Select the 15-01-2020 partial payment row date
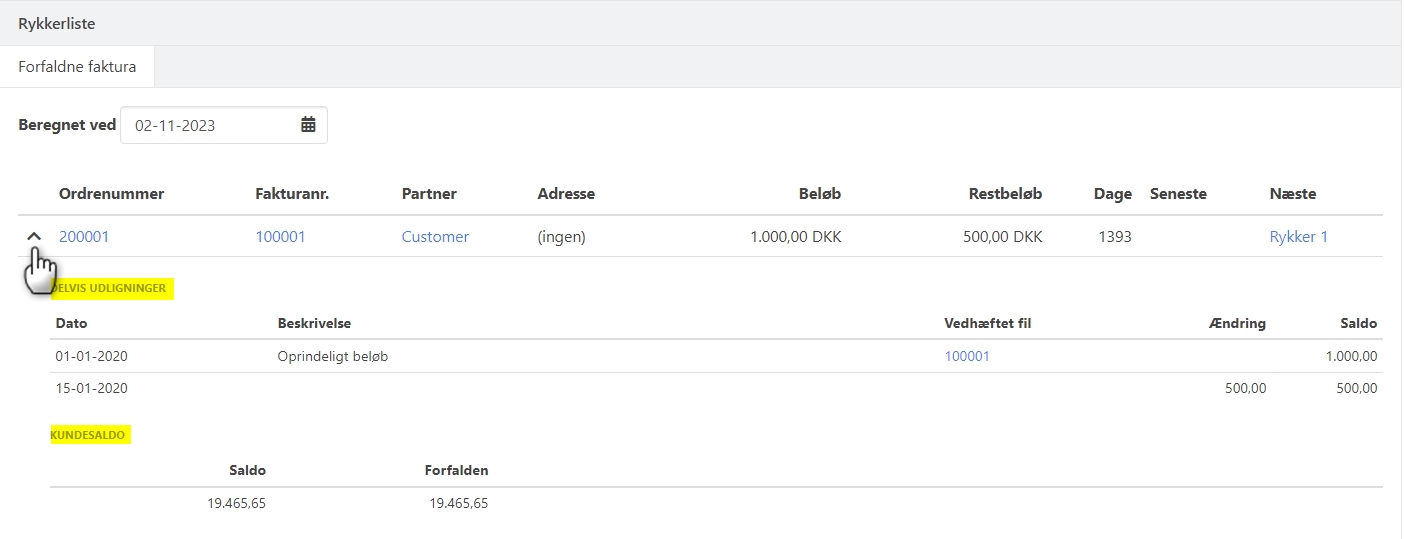 pyautogui.click(x=92, y=388)
